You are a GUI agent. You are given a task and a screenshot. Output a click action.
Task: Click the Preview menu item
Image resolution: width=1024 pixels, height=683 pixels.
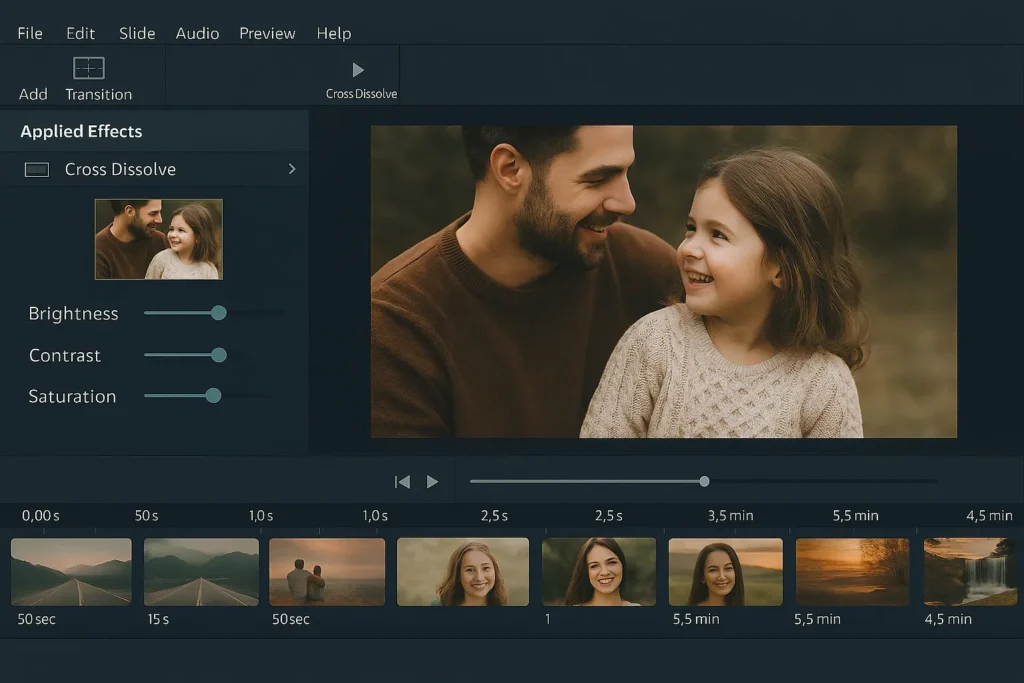[267, 33]
